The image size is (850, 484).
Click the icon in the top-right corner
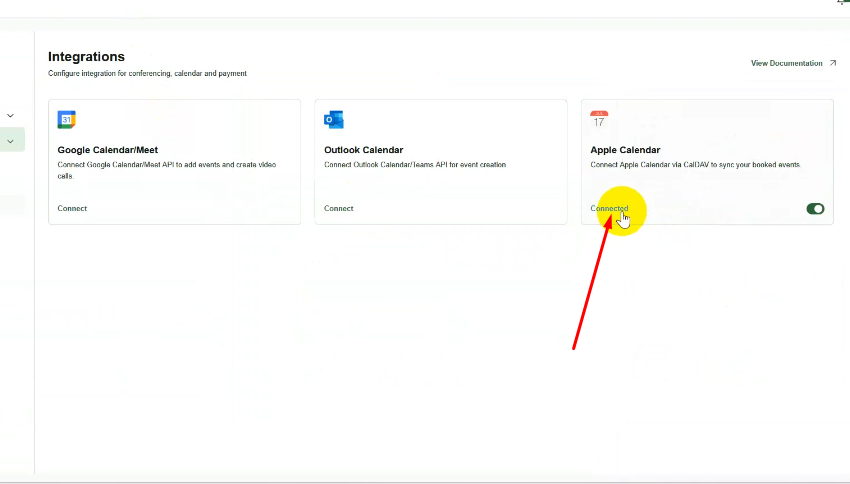click(x=842, y=3)
